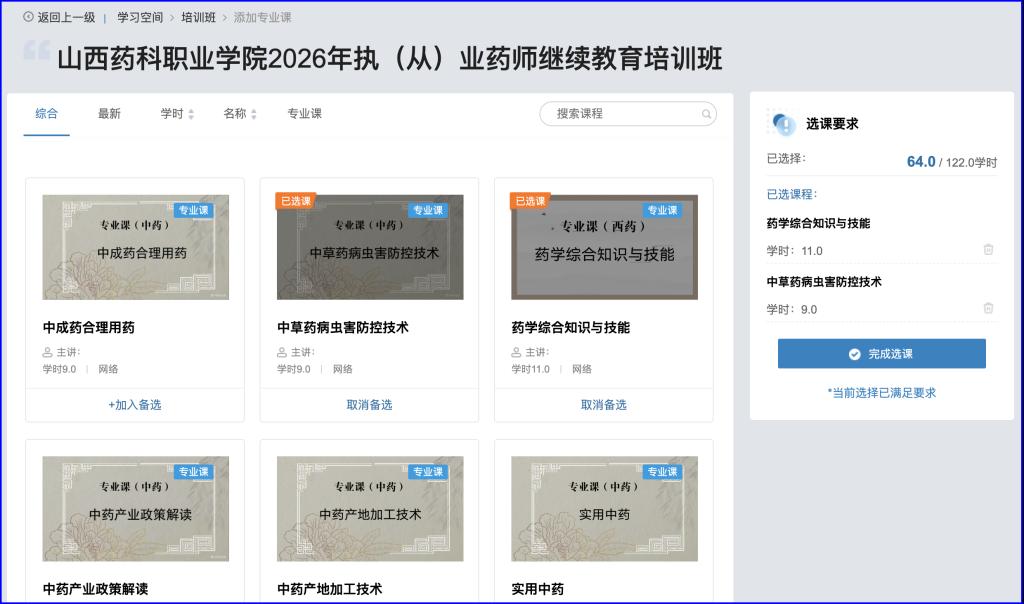The width and height of the screenshot is (1024, 604).
Task: Remove 中草药病虫害防控技术 using trash icon
Action: (988, 309)
